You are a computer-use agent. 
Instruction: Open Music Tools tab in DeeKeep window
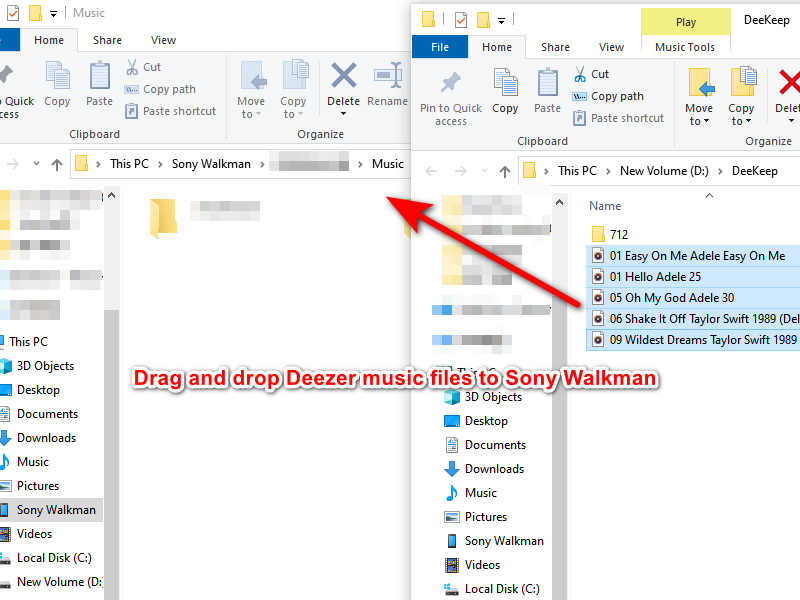coord(685,47)
